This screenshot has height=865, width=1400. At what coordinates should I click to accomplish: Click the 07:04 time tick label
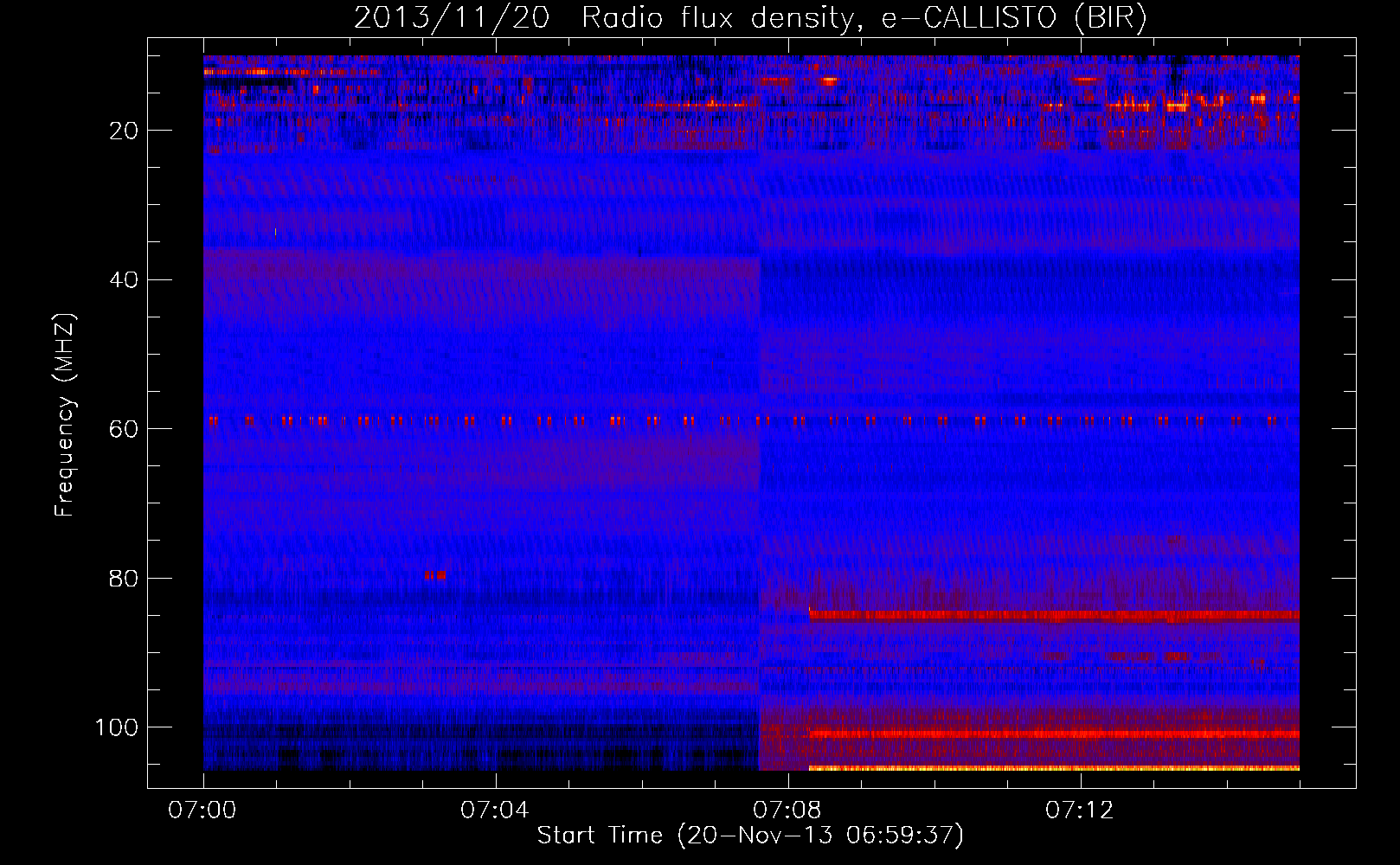pos(495,811)
